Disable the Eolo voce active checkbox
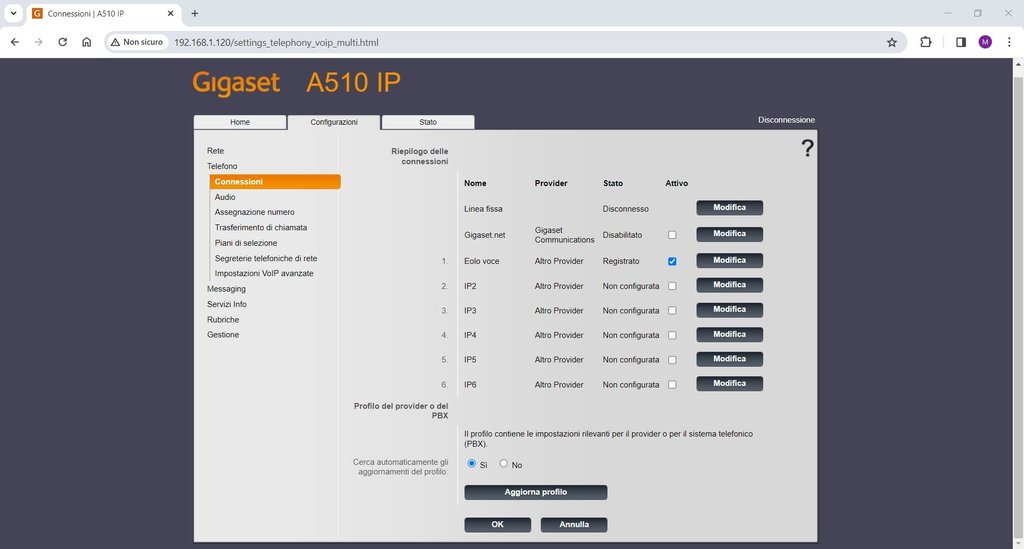This screenshot has height=549, width=1024. (x=672, y=261)
